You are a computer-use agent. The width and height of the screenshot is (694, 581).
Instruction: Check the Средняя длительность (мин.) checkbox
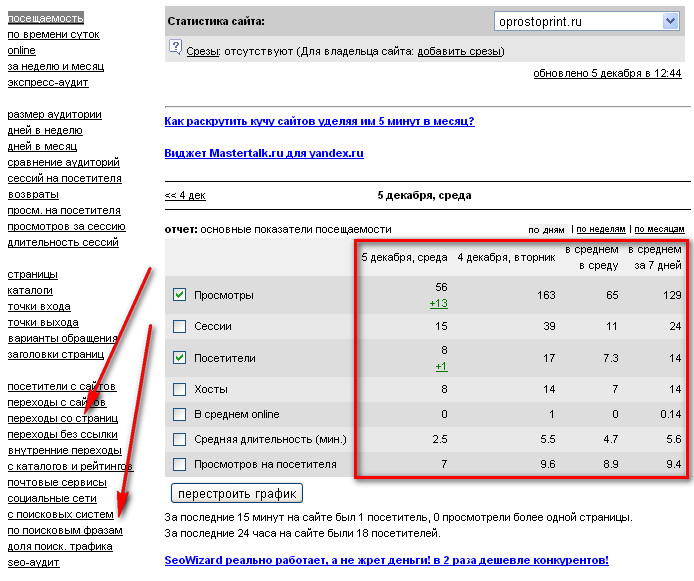[179, 439]
